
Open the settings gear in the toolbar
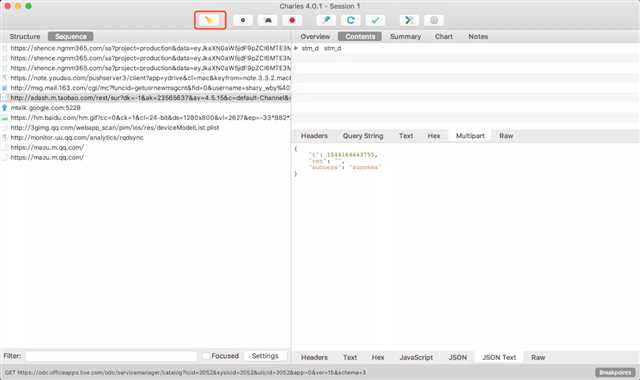(x=434, y=20)
